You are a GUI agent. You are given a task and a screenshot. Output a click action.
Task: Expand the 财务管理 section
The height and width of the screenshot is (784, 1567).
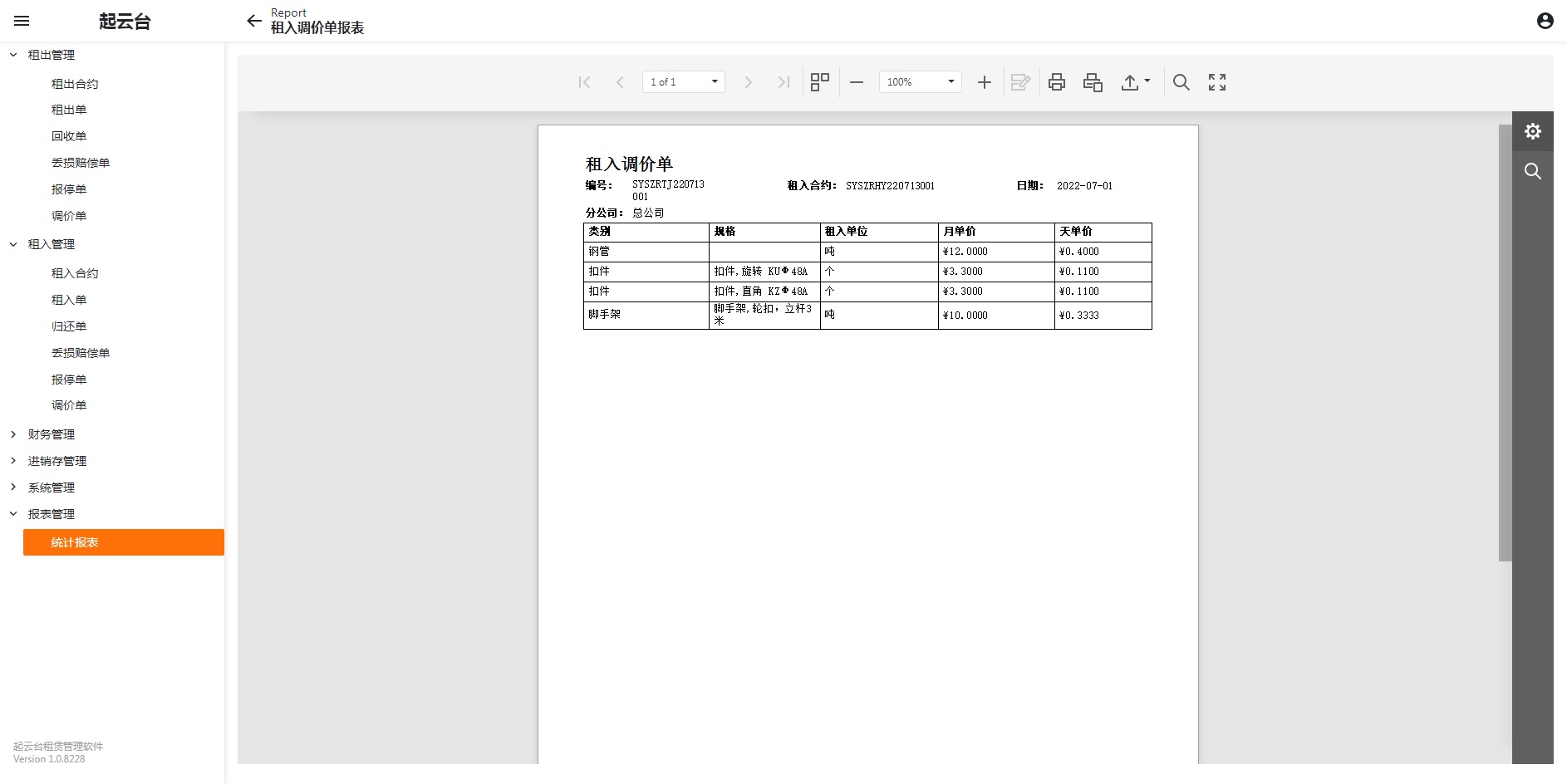(13, 434)
